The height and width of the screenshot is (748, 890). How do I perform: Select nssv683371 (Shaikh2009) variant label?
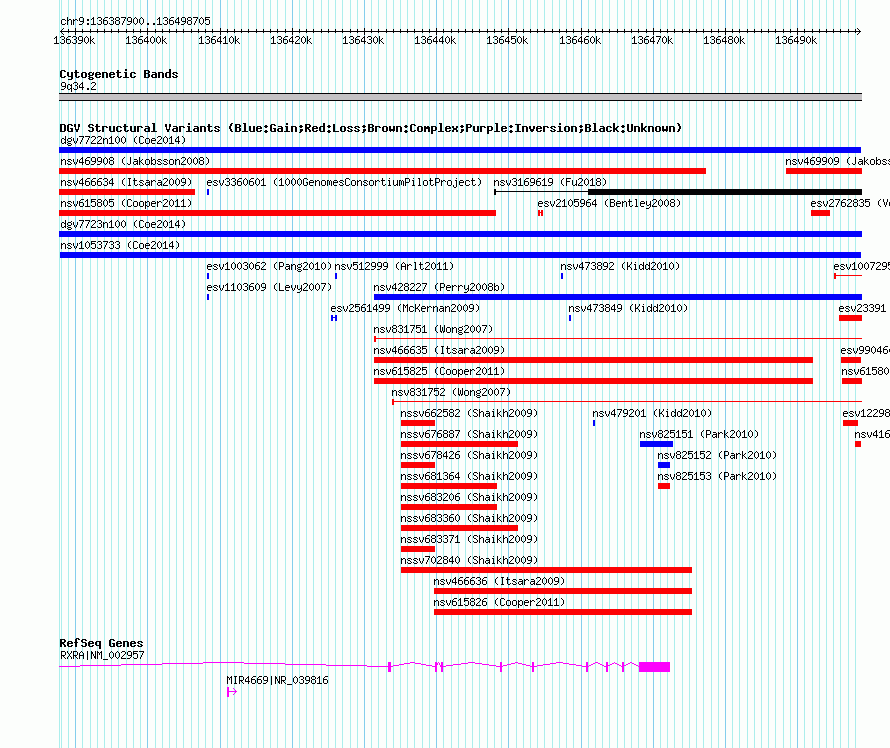[x=469, y=539]
